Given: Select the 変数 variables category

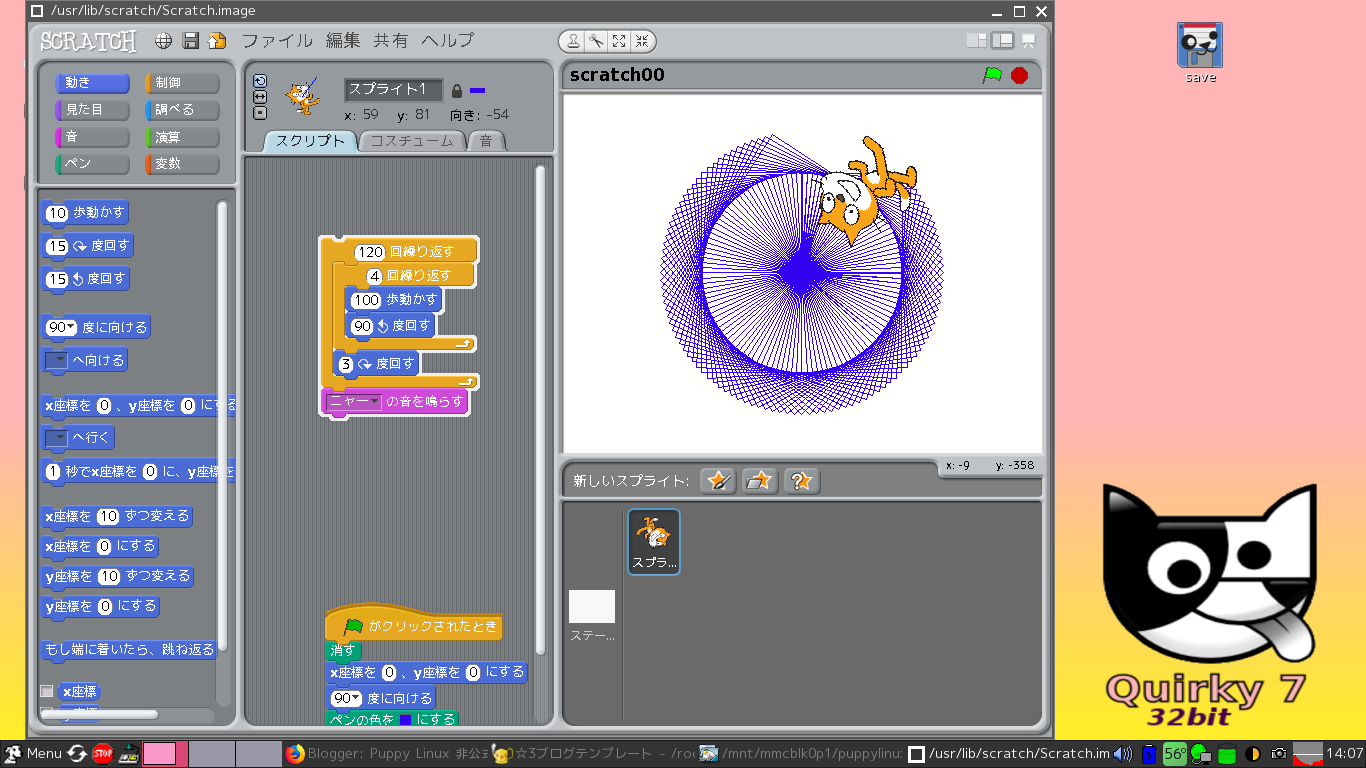Looking at the screenshot, I should tap(182, 164).
